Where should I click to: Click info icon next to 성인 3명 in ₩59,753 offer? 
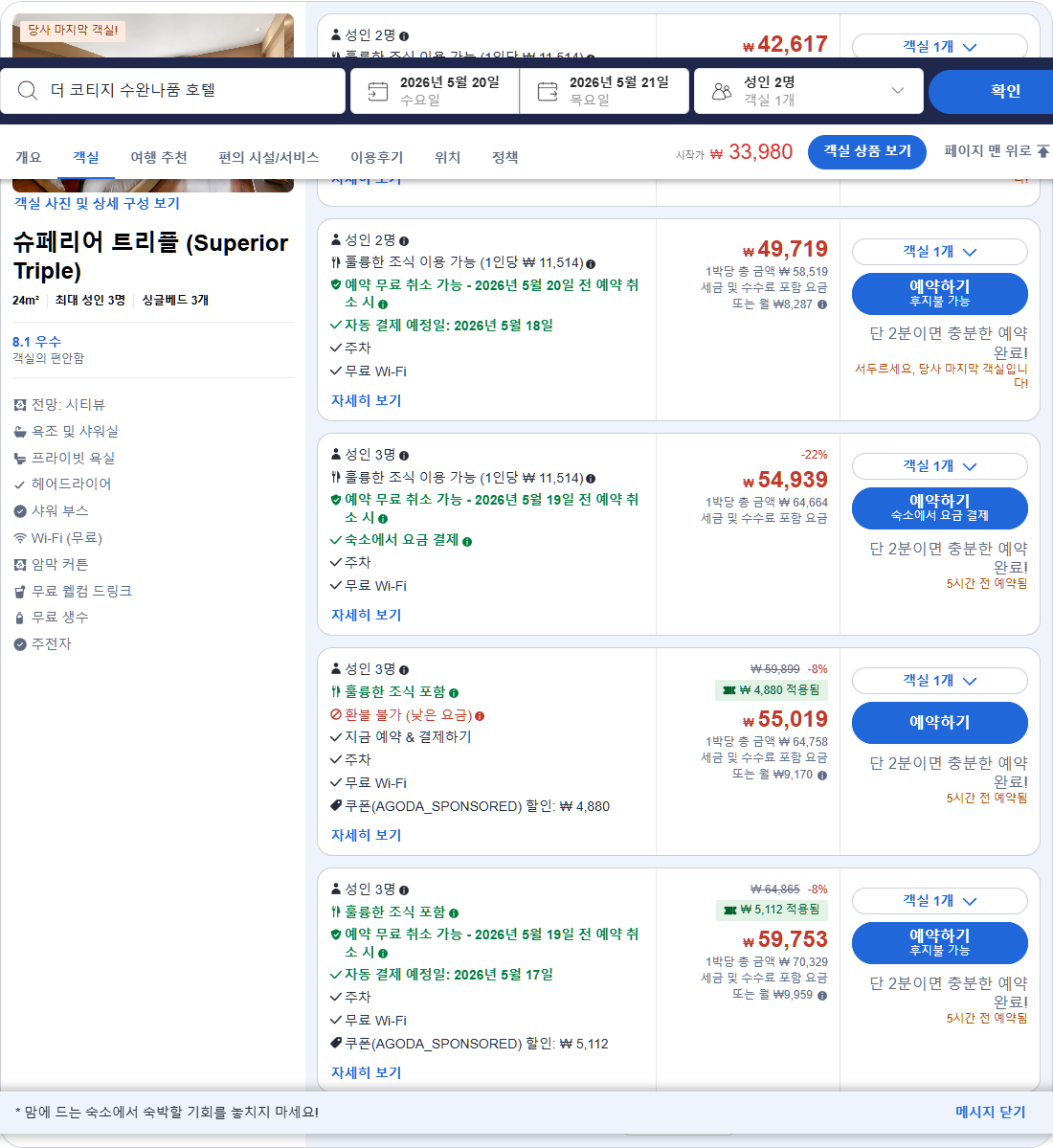click(404, 890)
